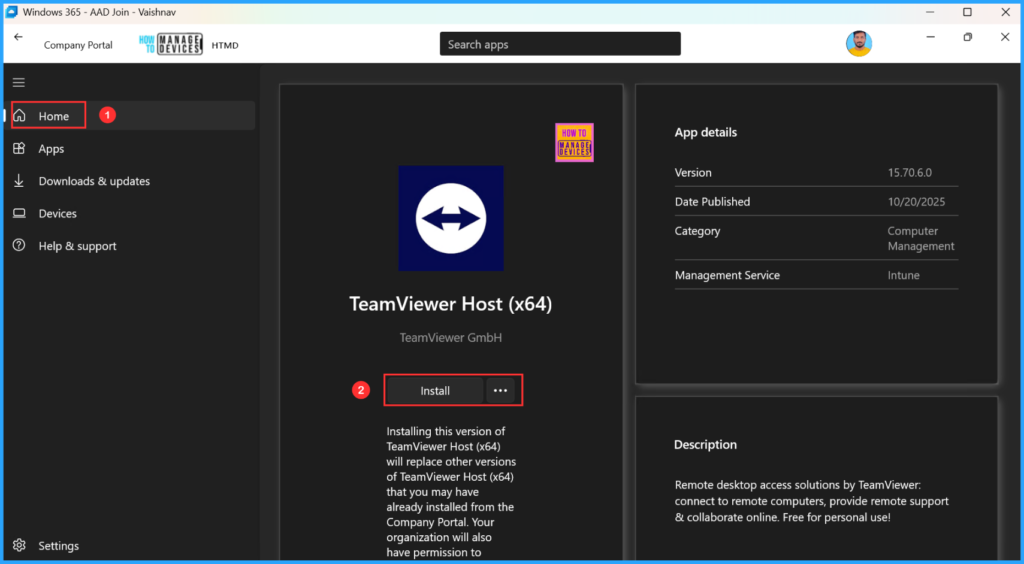
Task: Click the Apps grid icon
Action: click(19, 149)
